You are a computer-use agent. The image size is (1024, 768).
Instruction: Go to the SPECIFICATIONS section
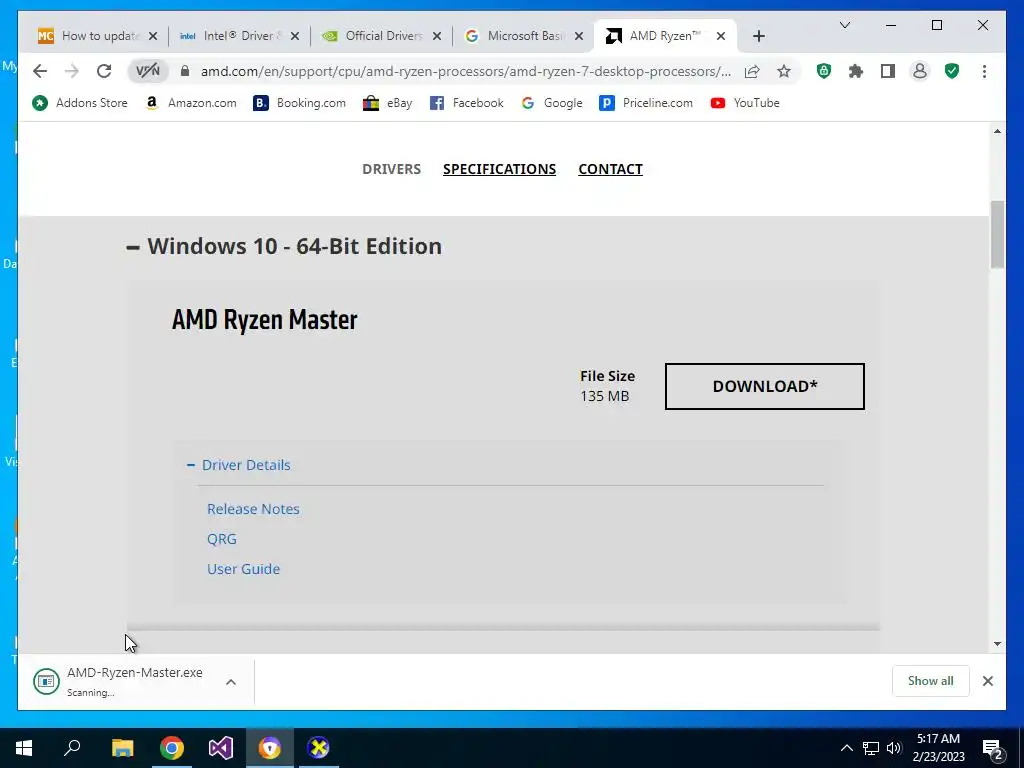click(500, 169)
